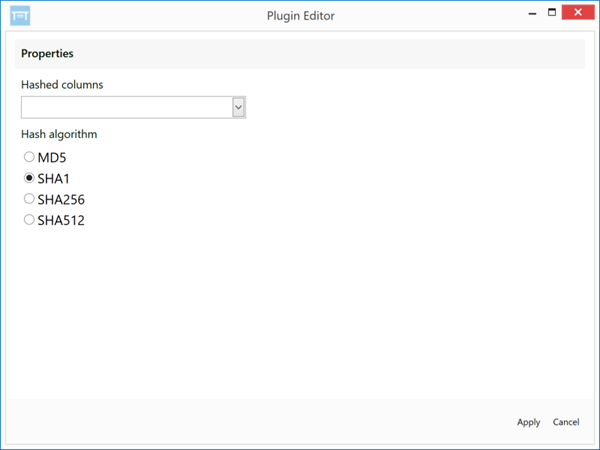Click the Apply button
The width and height of the screenshot is (600, 450).
[528, 422]
